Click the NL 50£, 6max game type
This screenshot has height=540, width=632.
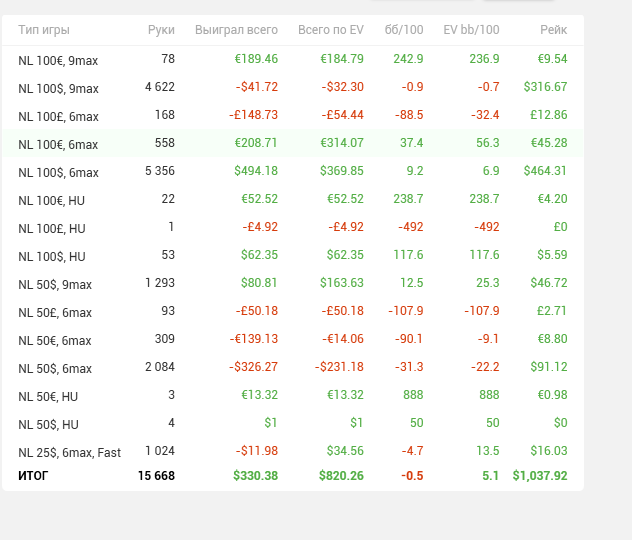pyautogui.click(x=55, y=313)
